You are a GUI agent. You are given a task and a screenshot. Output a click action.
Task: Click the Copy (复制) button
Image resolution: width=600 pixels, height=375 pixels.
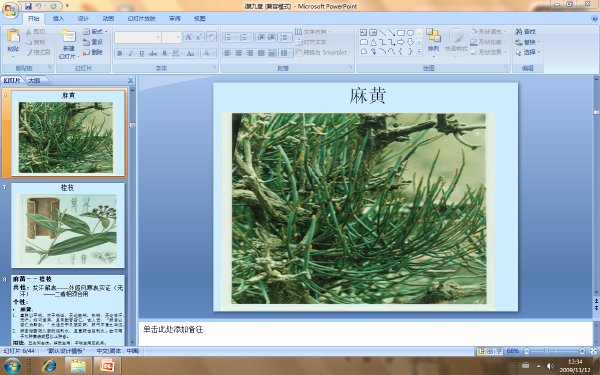[36, 42]
